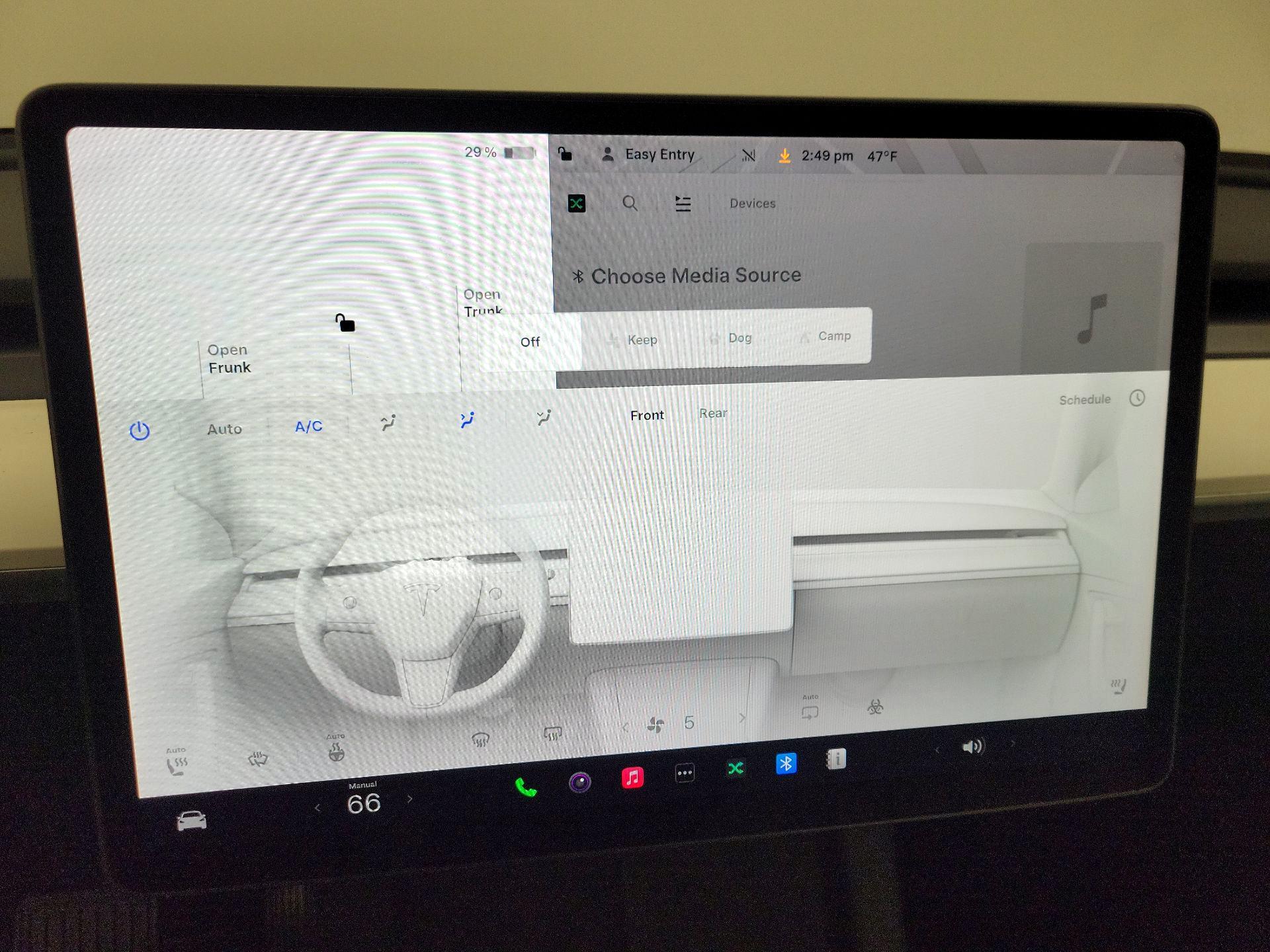
Task: Switch to Rear climate tab
Action: pos(712,414)
